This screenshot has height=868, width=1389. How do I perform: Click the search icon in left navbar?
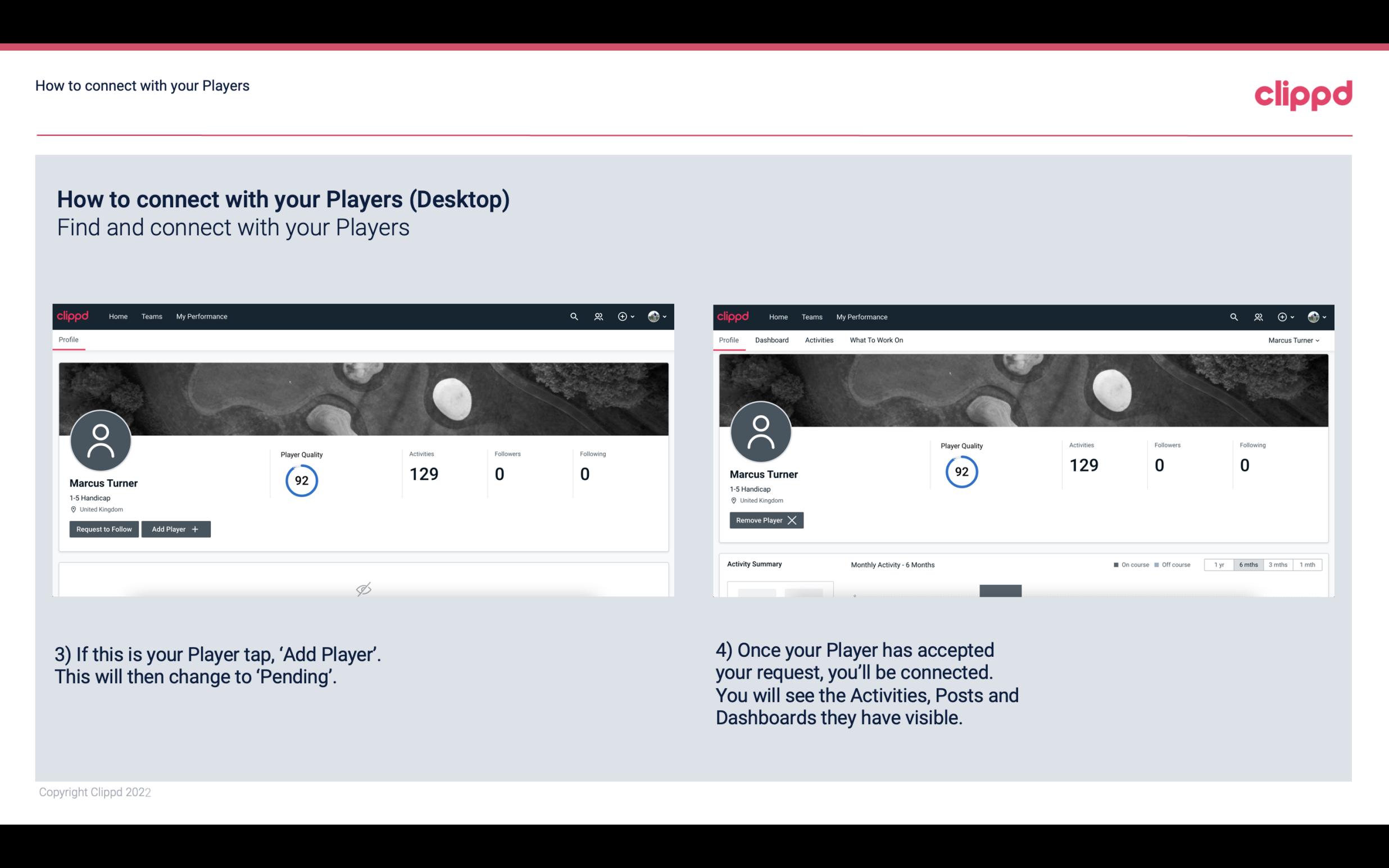click(x=573, y=316)
